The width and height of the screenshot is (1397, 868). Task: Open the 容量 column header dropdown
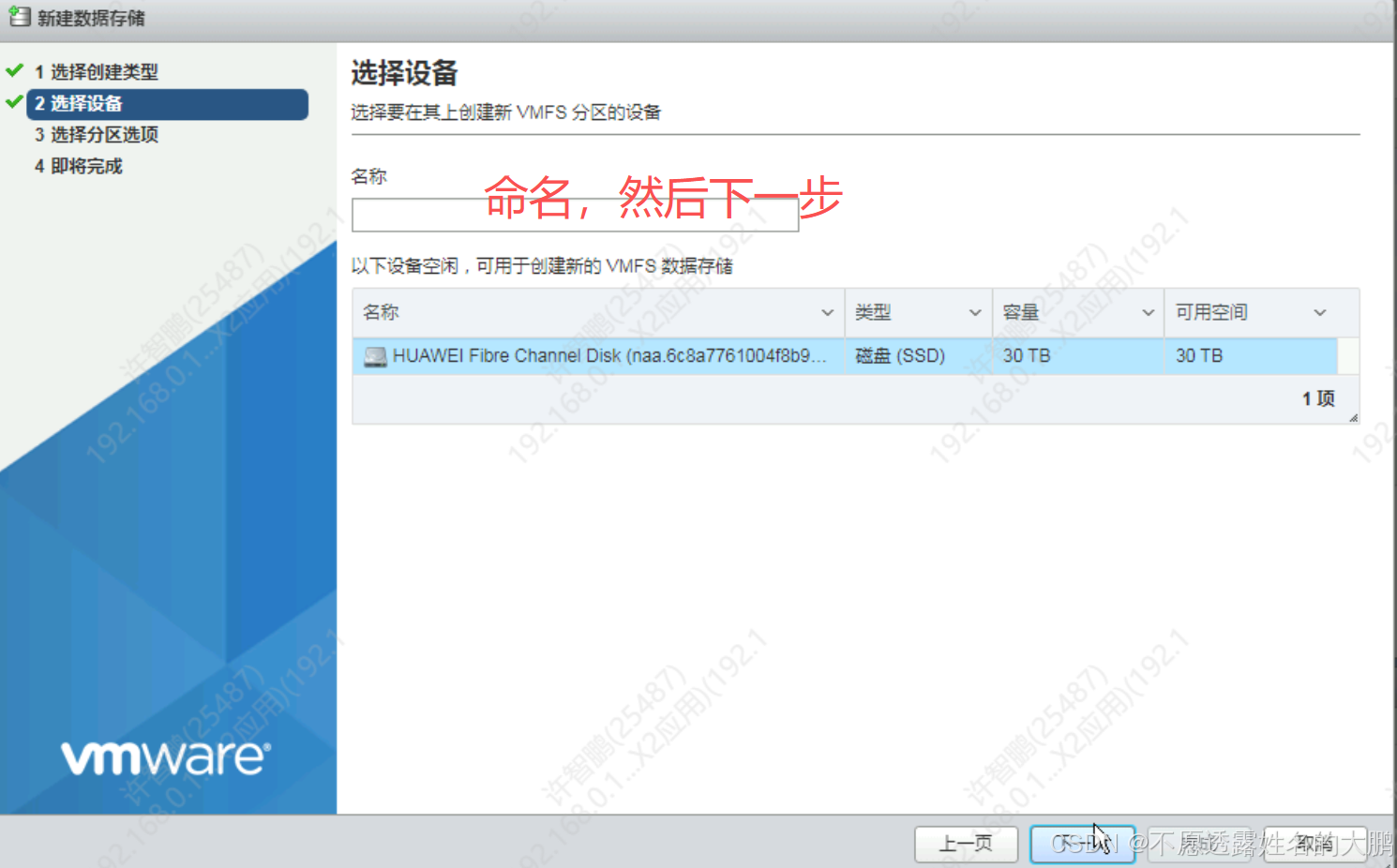[1148, 313]
